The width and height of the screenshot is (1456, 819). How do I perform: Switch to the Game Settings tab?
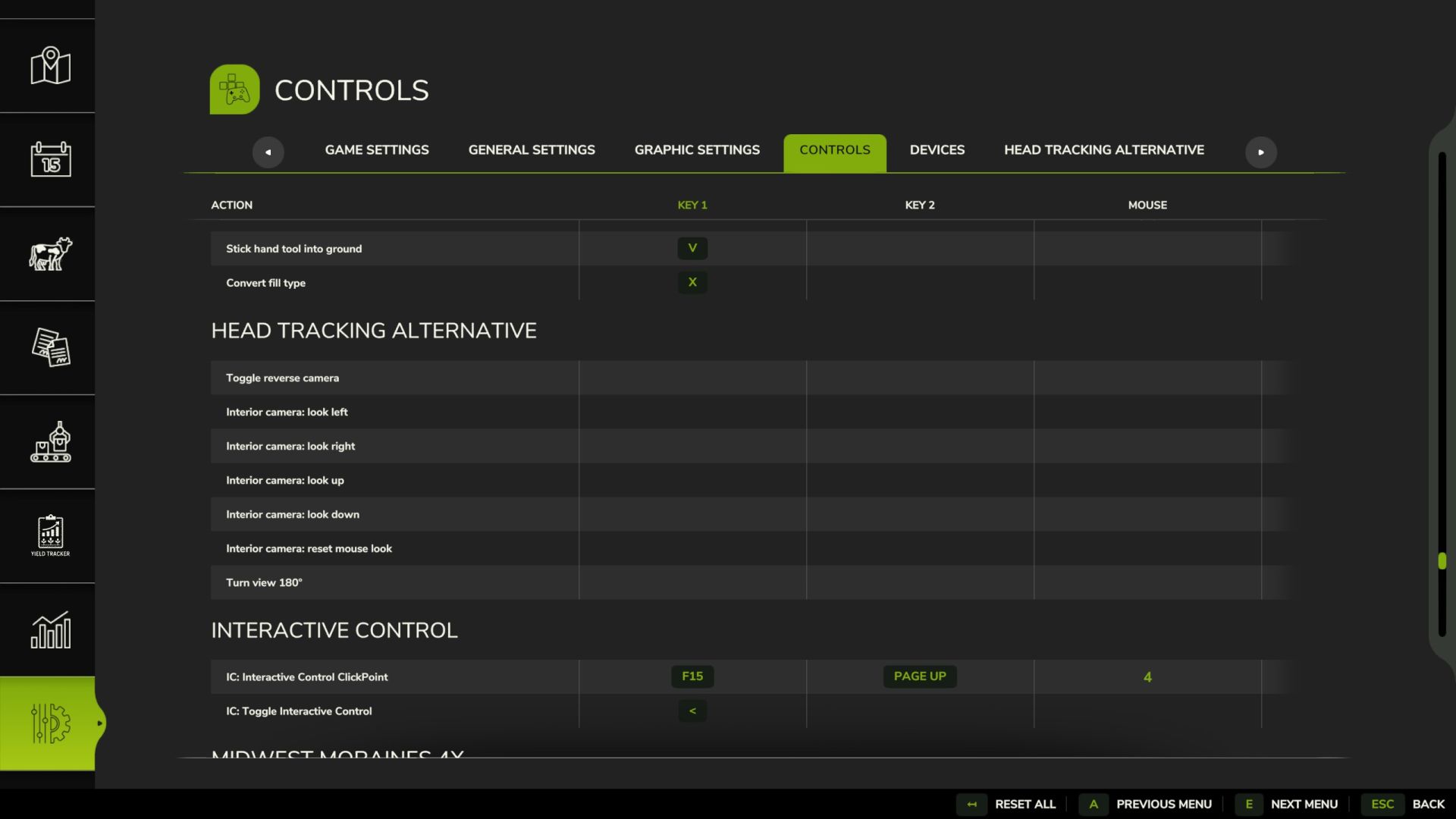click(377, 150)
